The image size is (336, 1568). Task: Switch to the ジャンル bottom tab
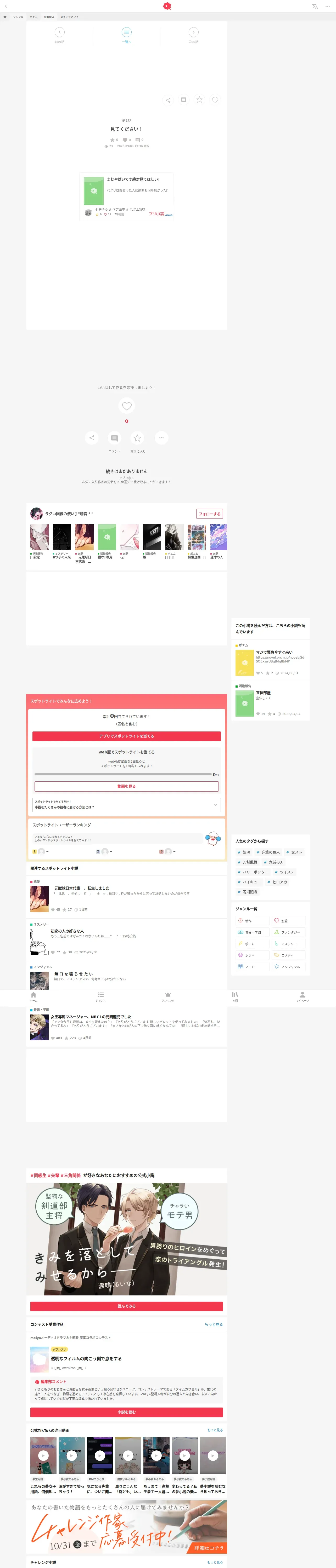tap(101, 997)
